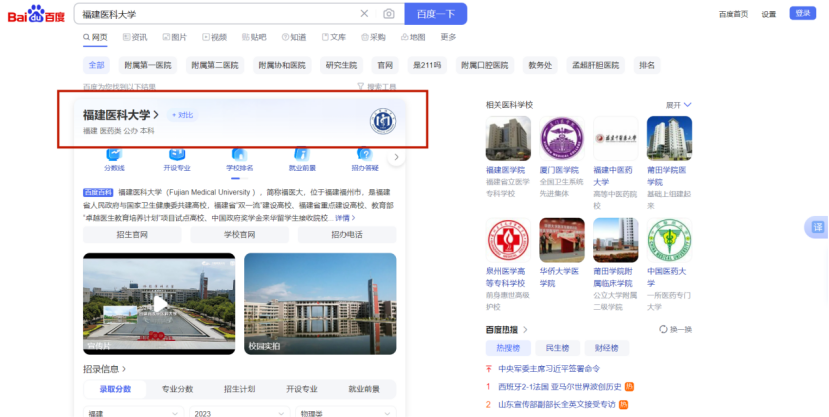This screenshot has height=417, width=829.
Task: Select the 附属第二医院 filter chip
Action: click(x=215, y=66)
